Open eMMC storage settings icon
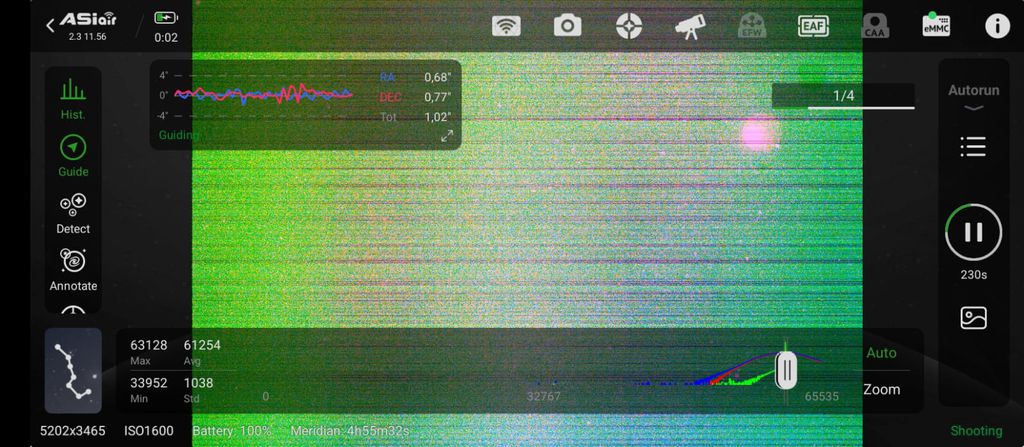The width and height of the screenshot is (1024, 447). [x=936, y=25]
